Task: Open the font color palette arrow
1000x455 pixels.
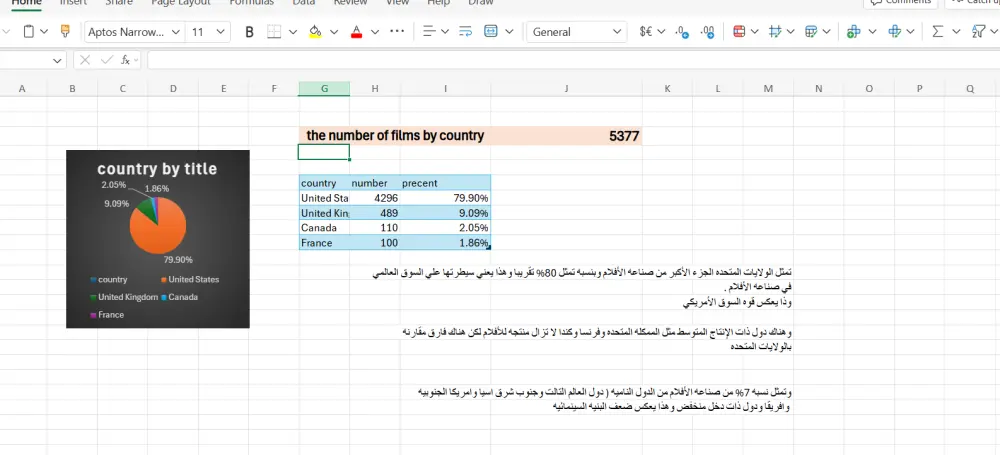Action: [x=375, y=32]
